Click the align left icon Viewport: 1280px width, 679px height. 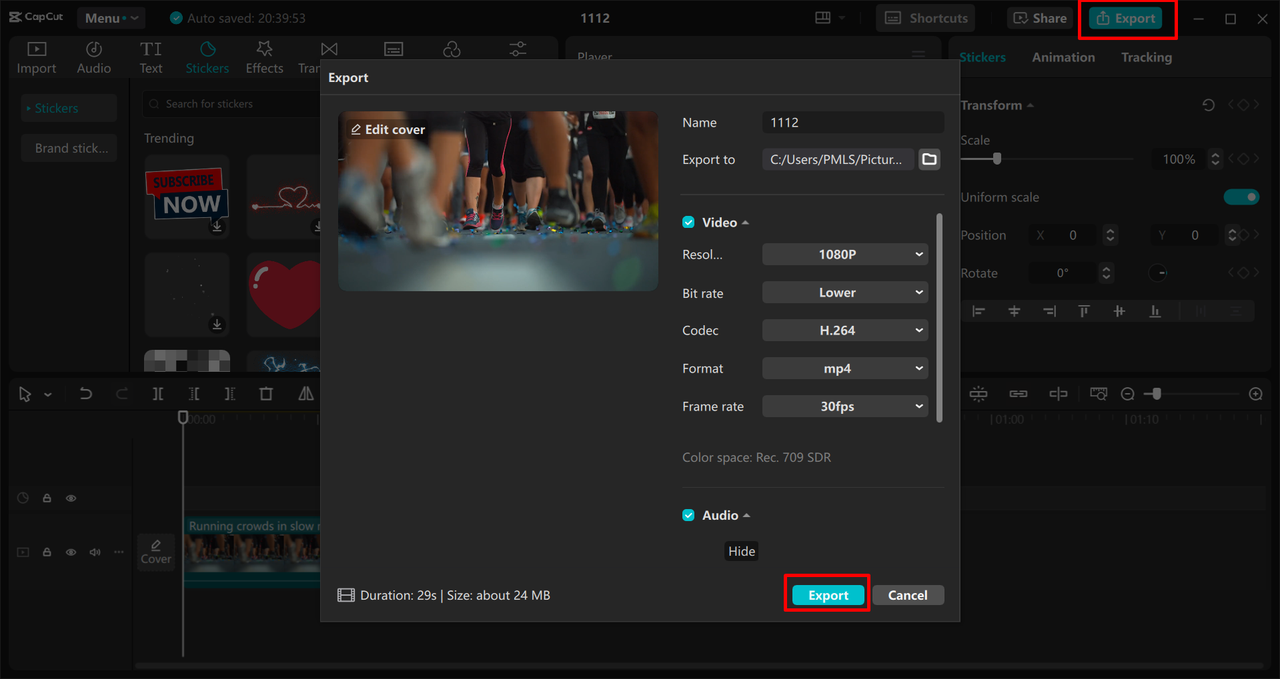tap(979, 312)
